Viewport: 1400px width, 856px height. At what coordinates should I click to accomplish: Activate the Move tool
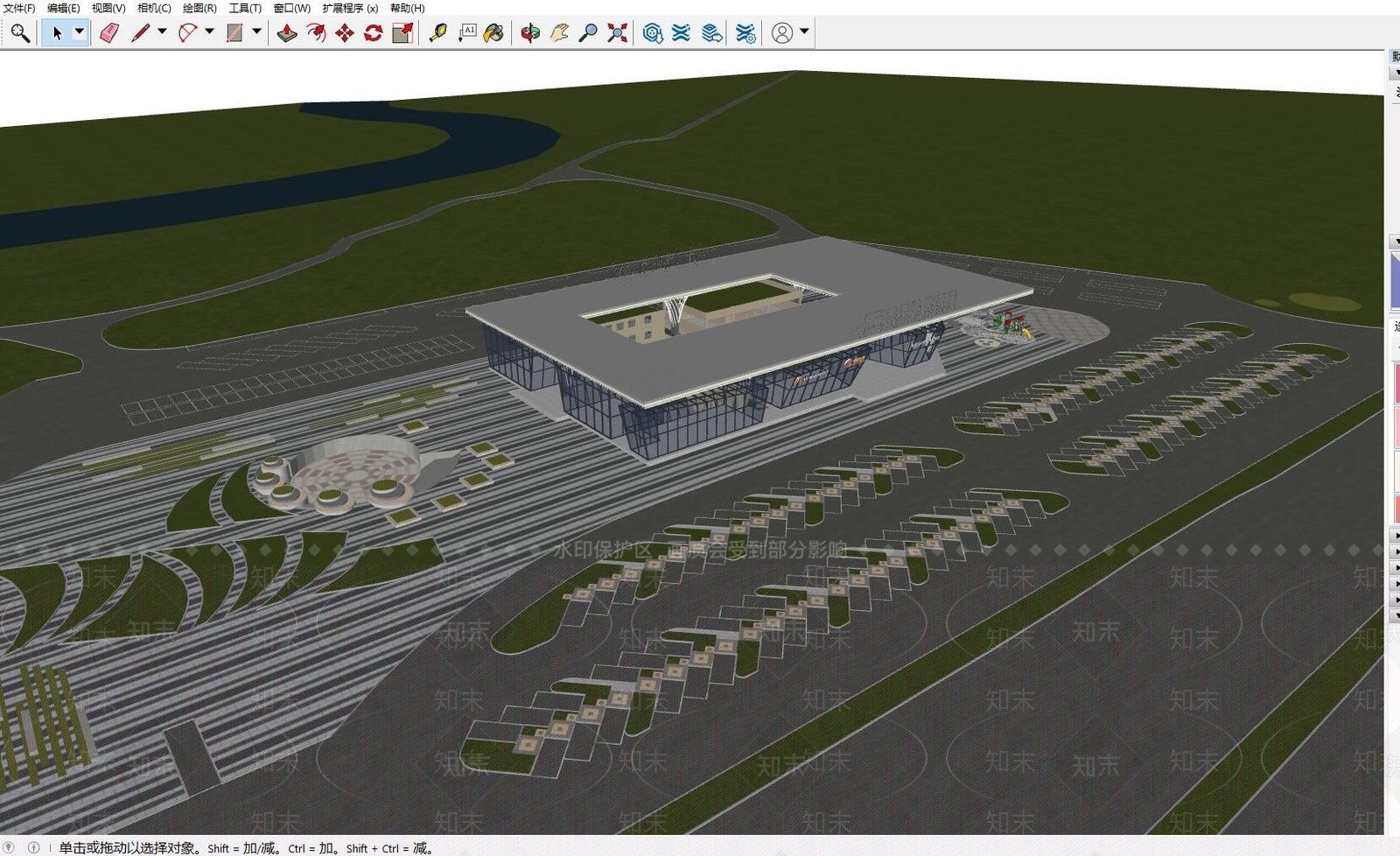[345, 33]
